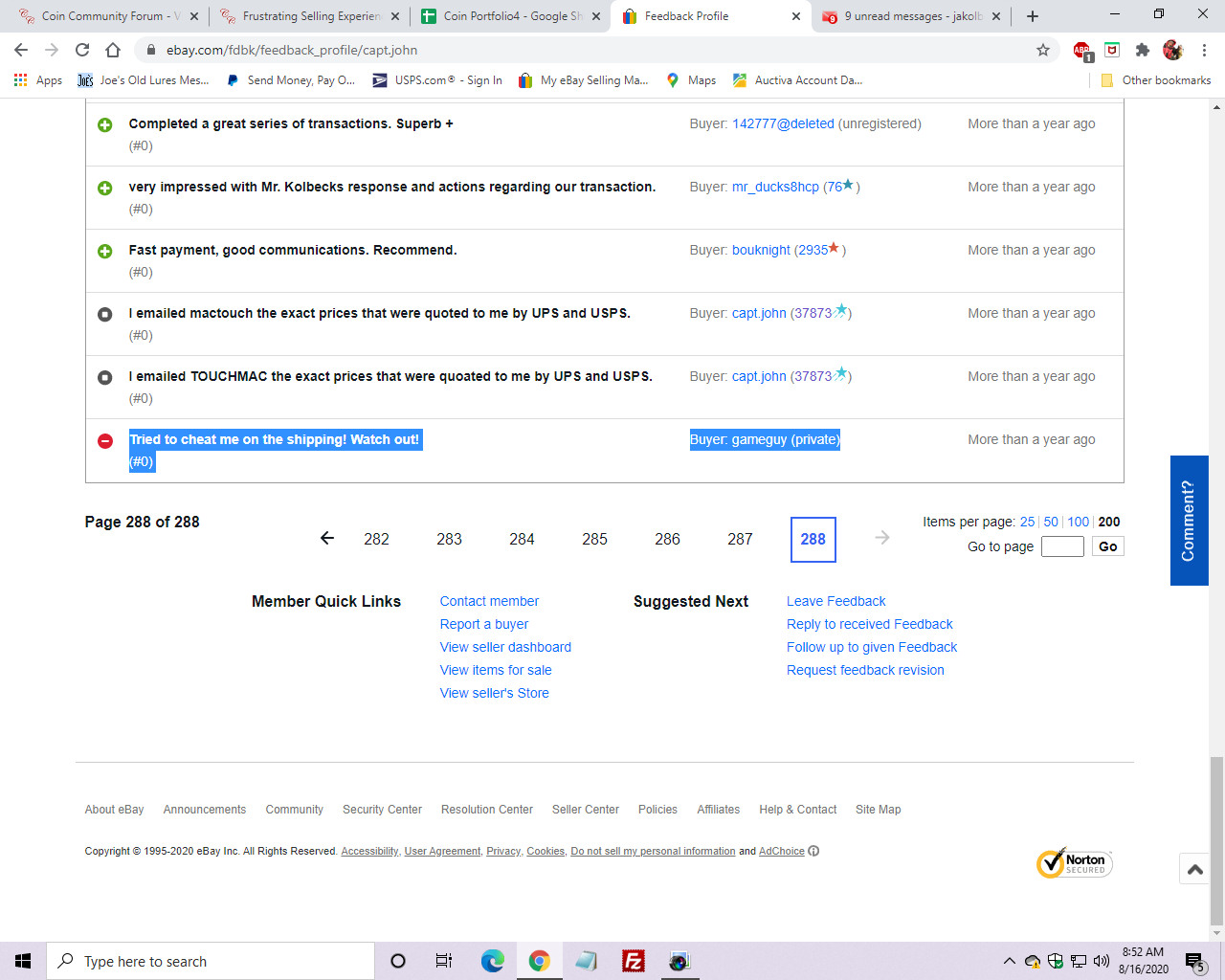Image resolution: width=1225 pixels, height=980 pixels.
Task: Open the Resolution Center footer link
Action: pos(487,810)
